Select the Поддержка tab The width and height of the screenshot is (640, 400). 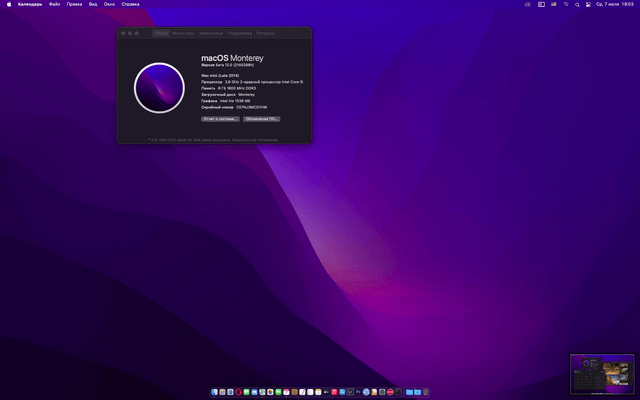(x=240, y=33)
